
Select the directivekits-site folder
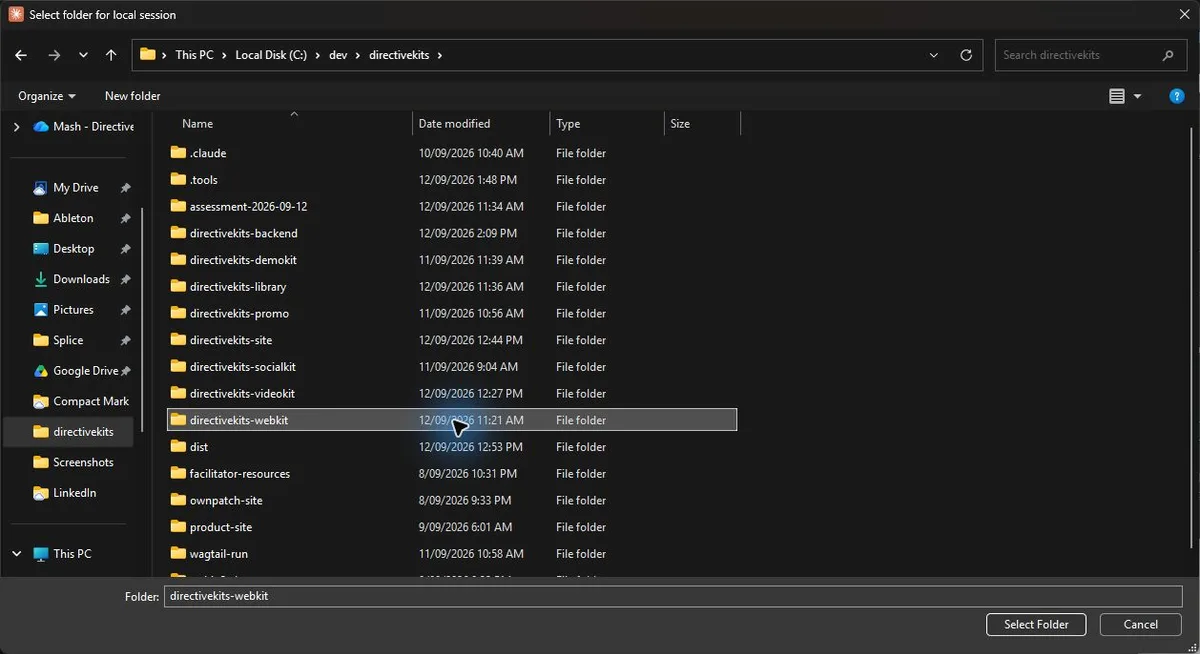click(230, 340)
